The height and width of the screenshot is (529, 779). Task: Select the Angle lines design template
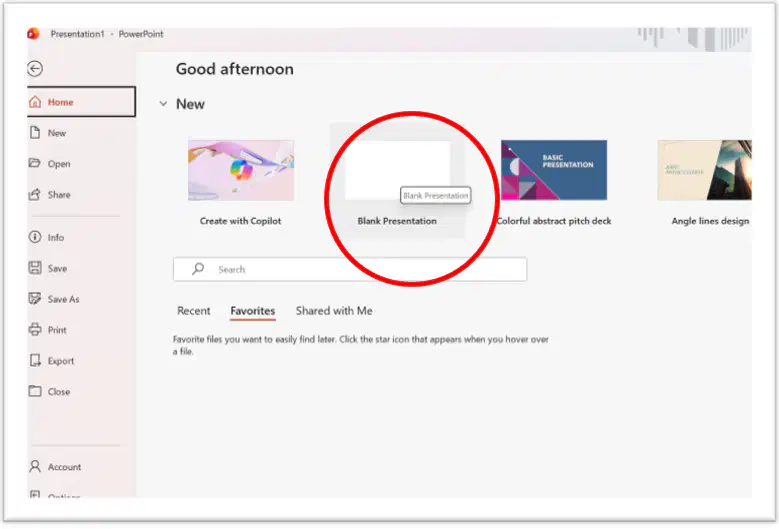[704, 170]
